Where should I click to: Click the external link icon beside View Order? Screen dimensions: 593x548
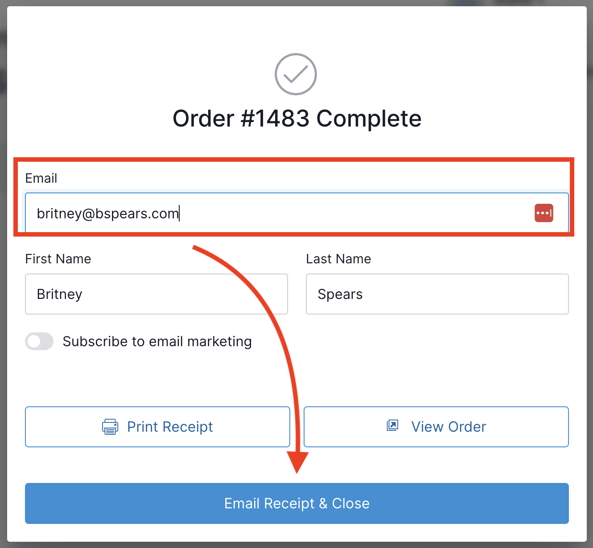[x=393, y=425]
